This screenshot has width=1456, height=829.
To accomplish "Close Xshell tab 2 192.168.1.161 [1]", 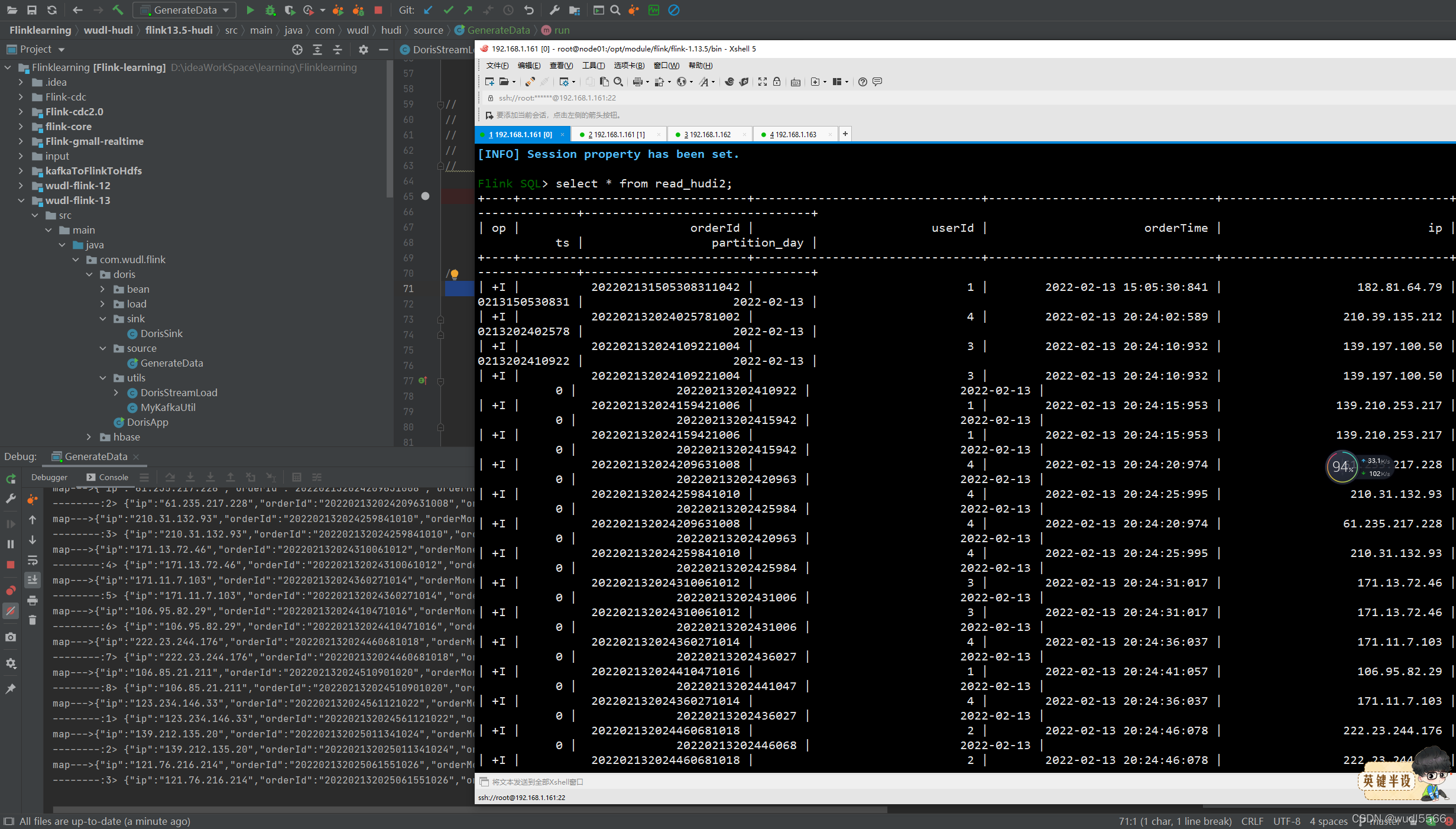I will (x=658, y=135).
